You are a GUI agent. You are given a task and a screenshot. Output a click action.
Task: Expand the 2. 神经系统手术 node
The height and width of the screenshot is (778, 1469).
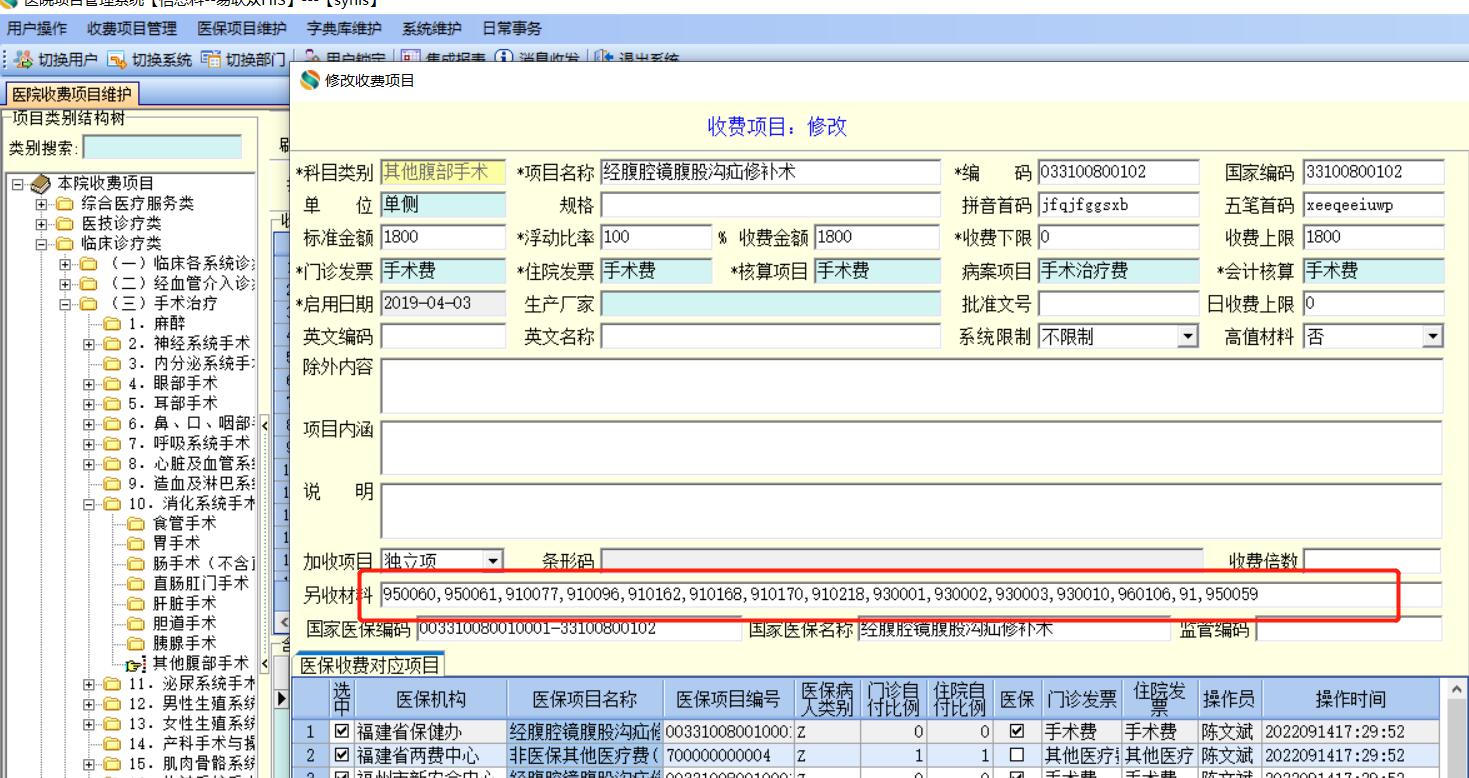[x=89, y=344]
